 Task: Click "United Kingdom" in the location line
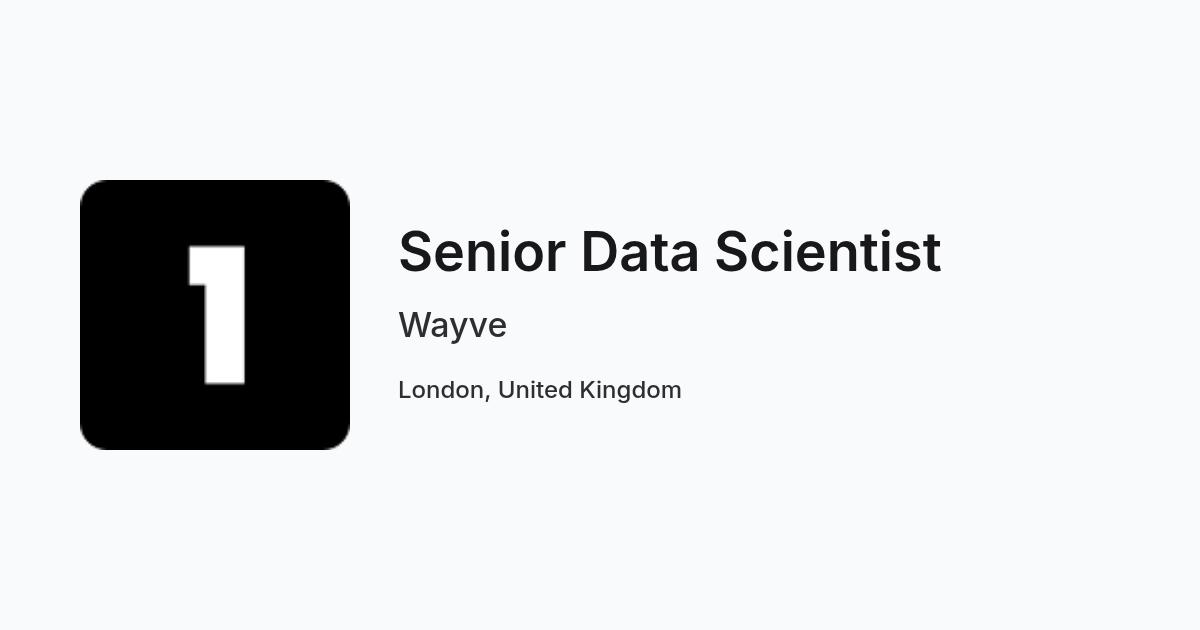[590, 390]
